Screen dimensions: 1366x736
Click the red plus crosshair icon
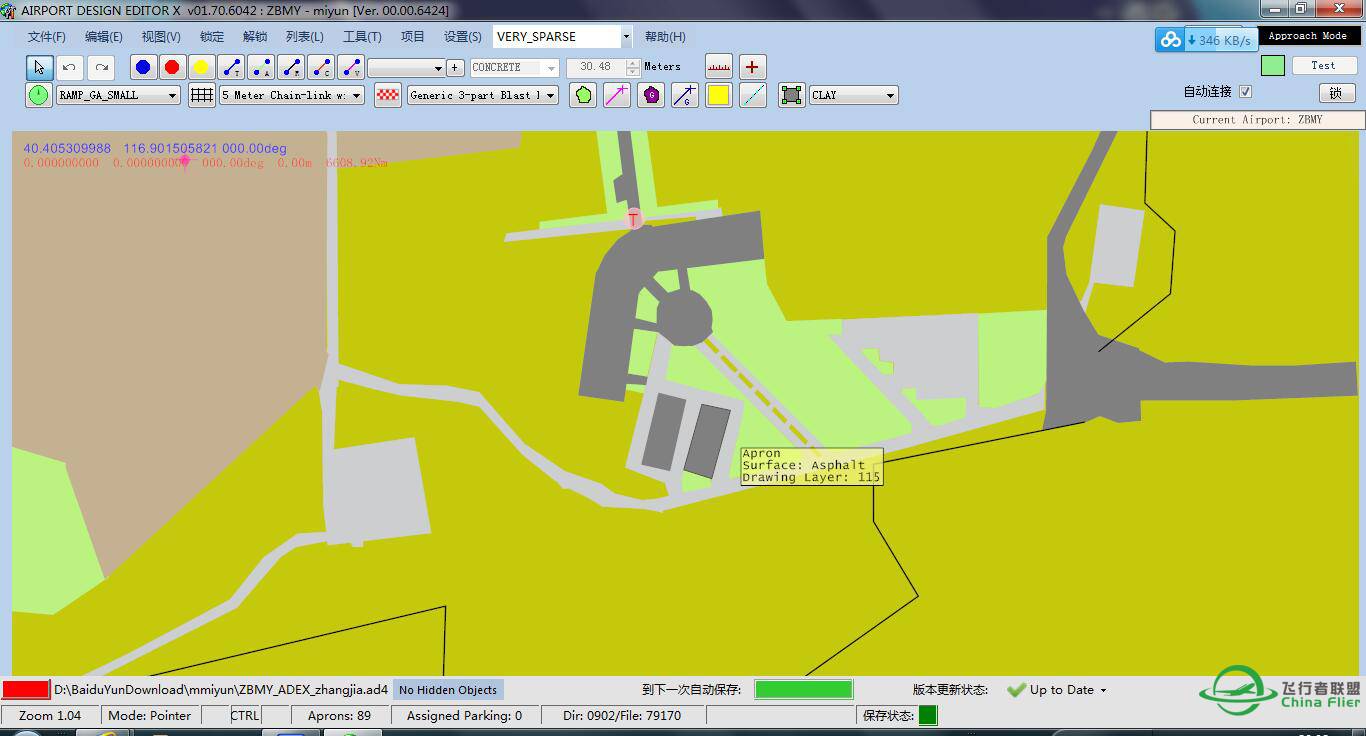point(752,67)
